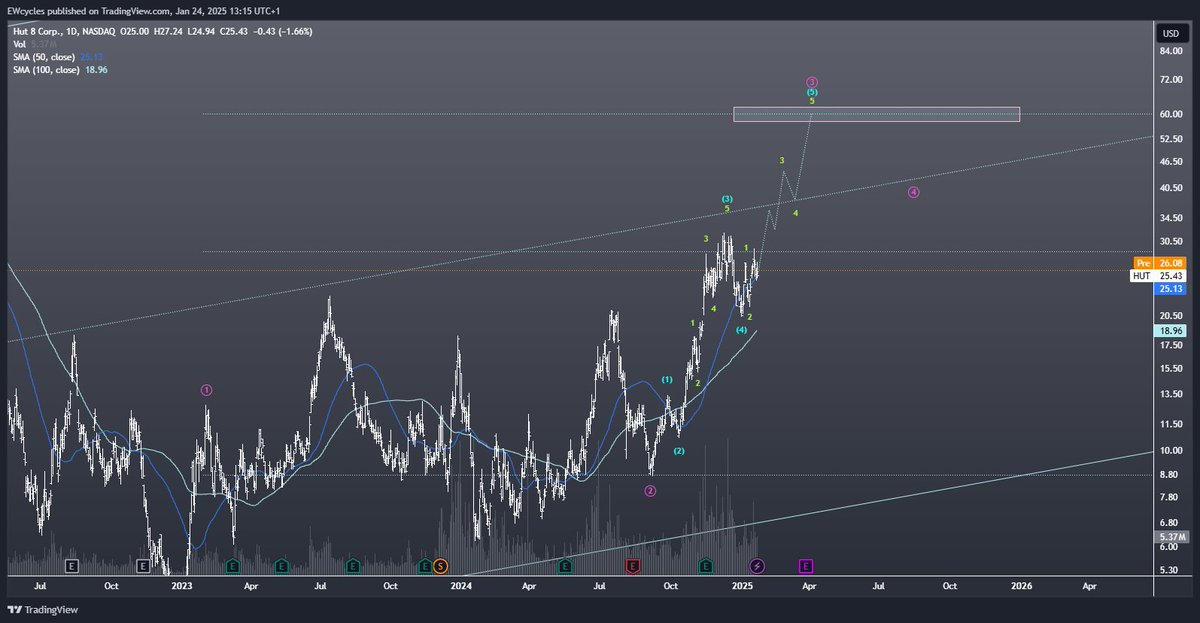Click the 5.37M volume tag on axis
Viewport: 1200px width, 623px height.
click(x=1170, y=536)
